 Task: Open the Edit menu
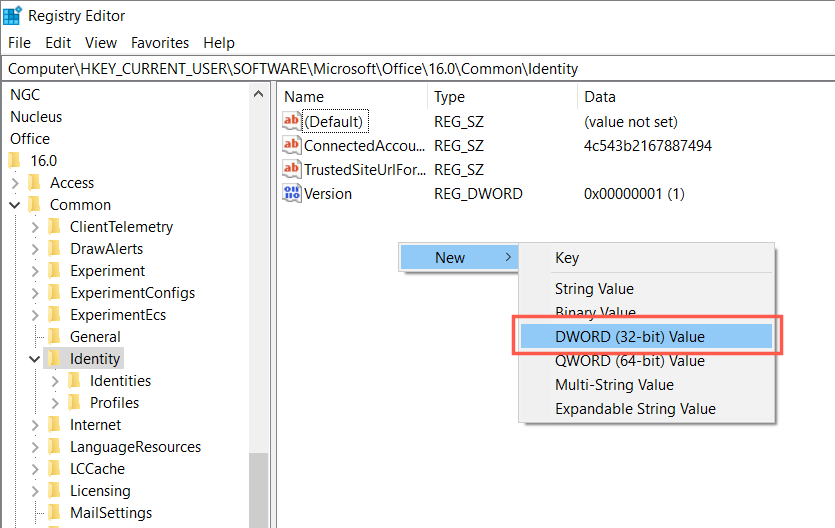coord(58,43)
